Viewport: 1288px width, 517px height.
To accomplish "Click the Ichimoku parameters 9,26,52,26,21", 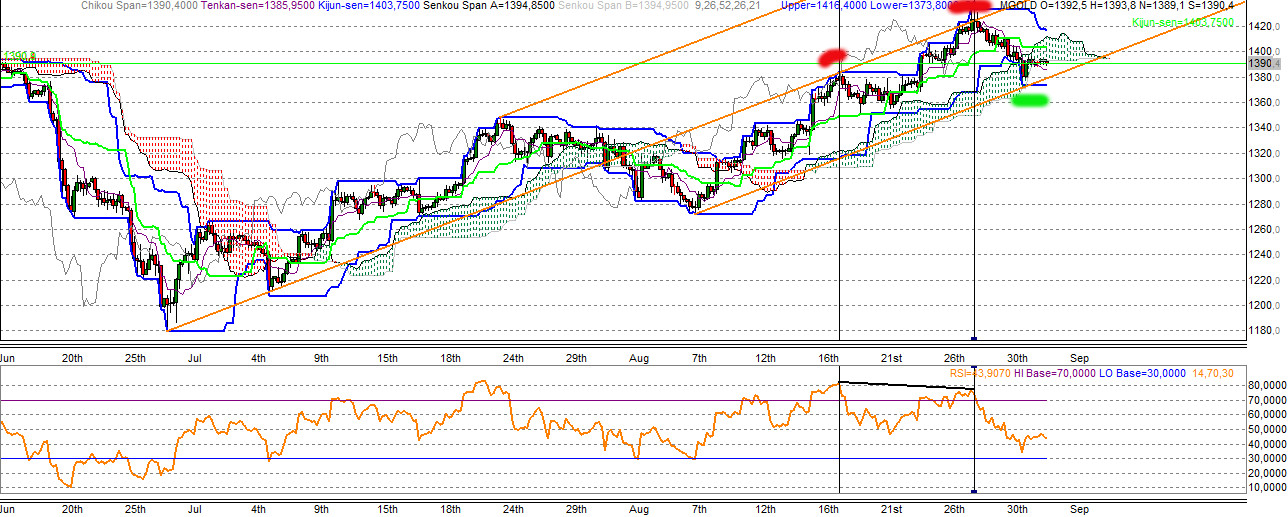I will (x=726, y=6).
